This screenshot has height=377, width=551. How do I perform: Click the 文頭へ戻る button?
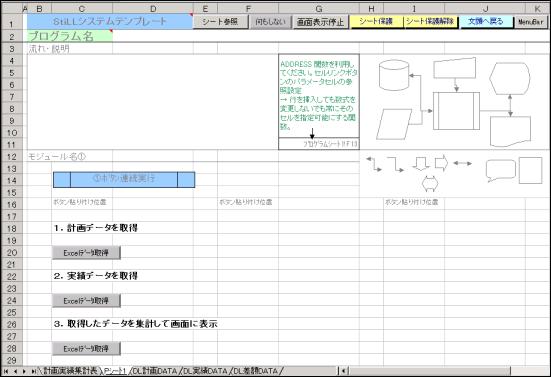(x=486, y=22)
